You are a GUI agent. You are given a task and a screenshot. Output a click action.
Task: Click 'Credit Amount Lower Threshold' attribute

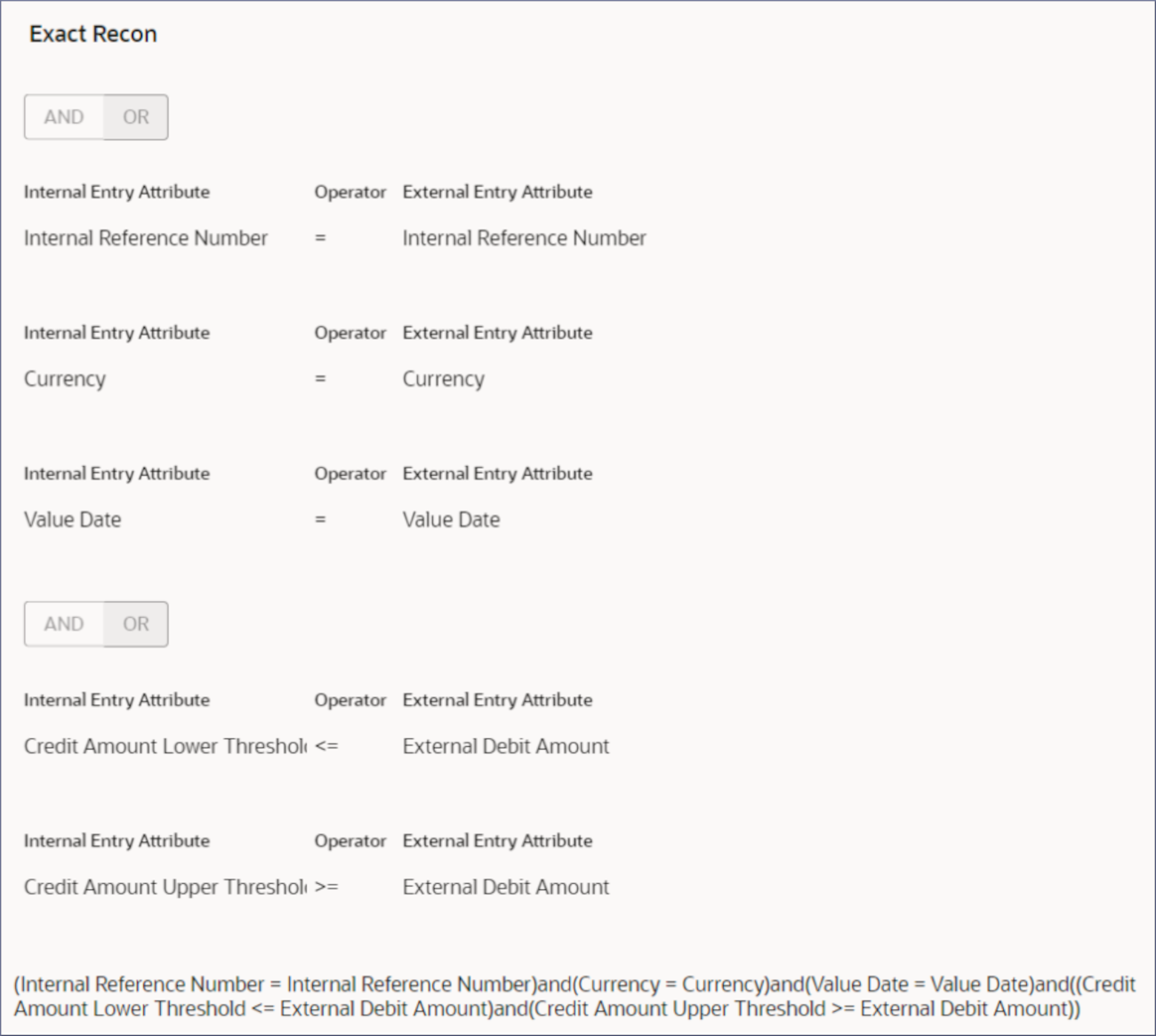165,746
